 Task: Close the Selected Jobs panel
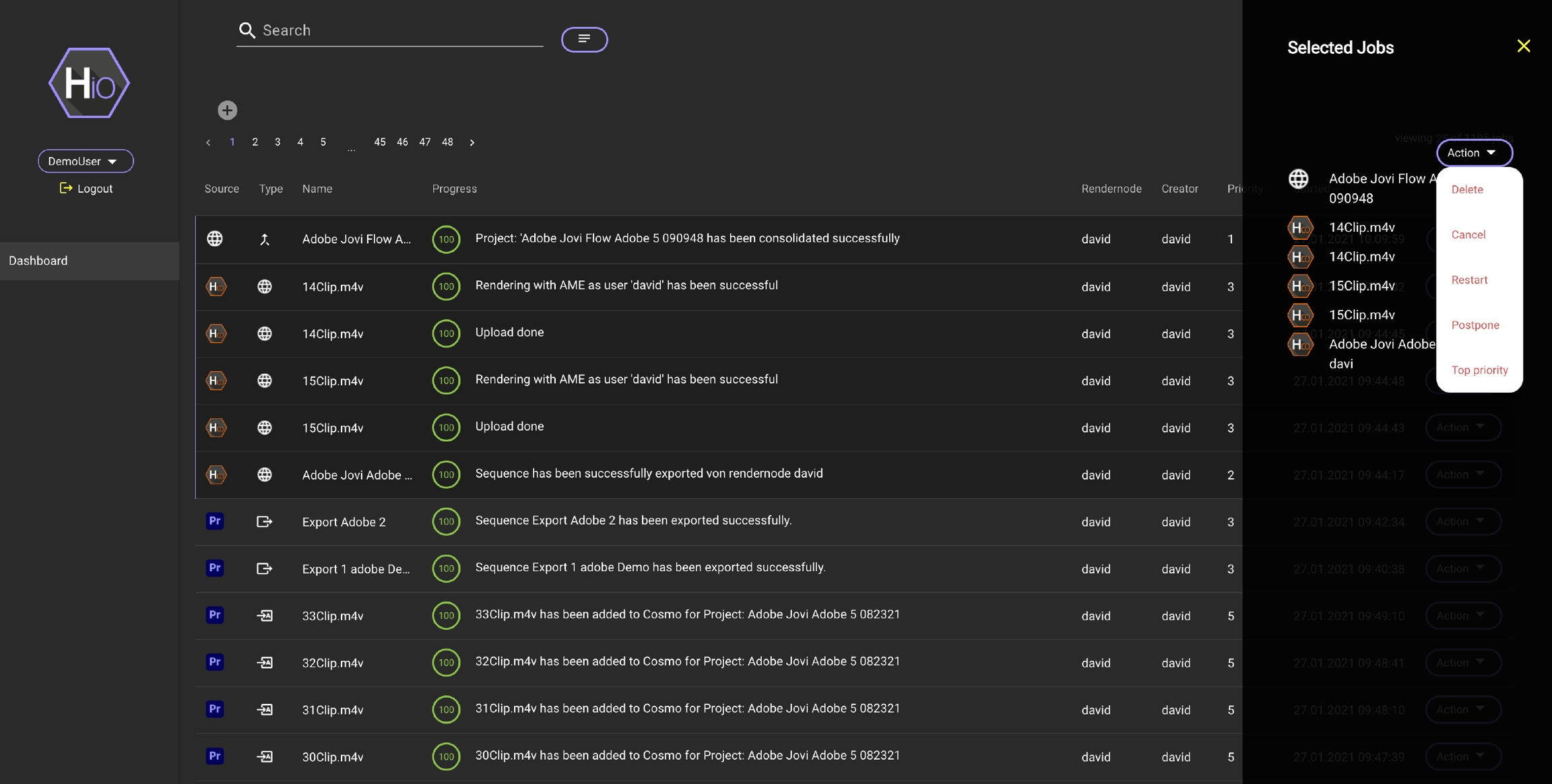pyautogui.click(x=1523, y=46)
